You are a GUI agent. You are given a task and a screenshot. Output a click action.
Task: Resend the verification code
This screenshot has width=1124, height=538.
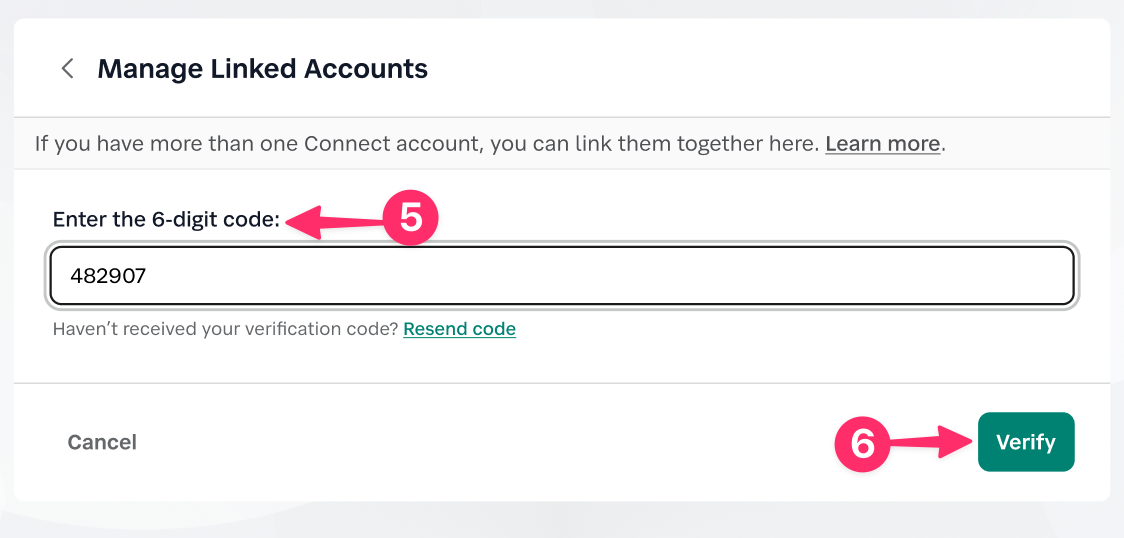pyautogui.click(x=459, y=329)
